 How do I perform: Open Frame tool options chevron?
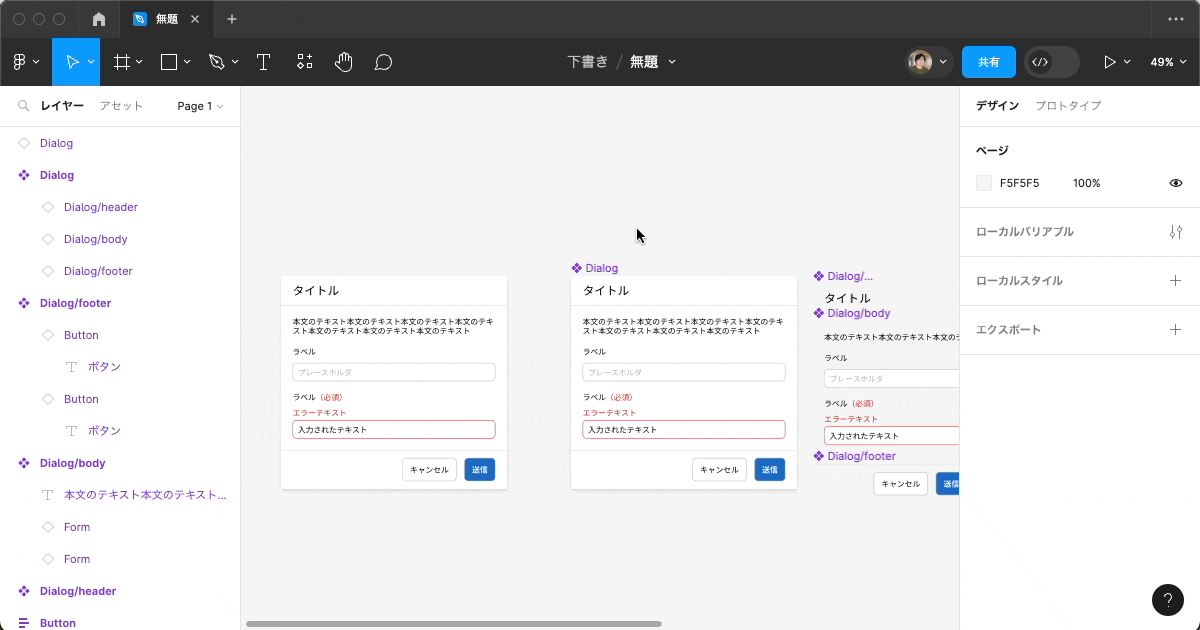tap(139, 62)
